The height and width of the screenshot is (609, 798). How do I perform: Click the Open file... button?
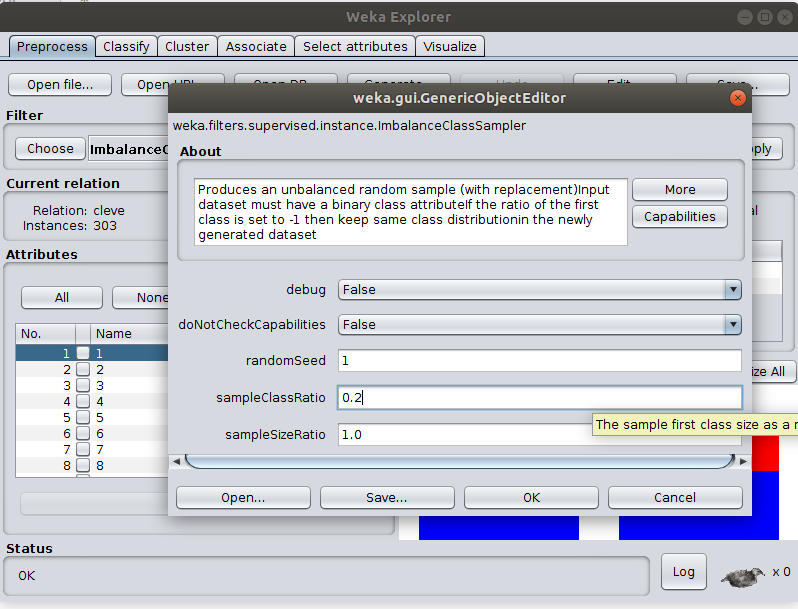[60, 84]
